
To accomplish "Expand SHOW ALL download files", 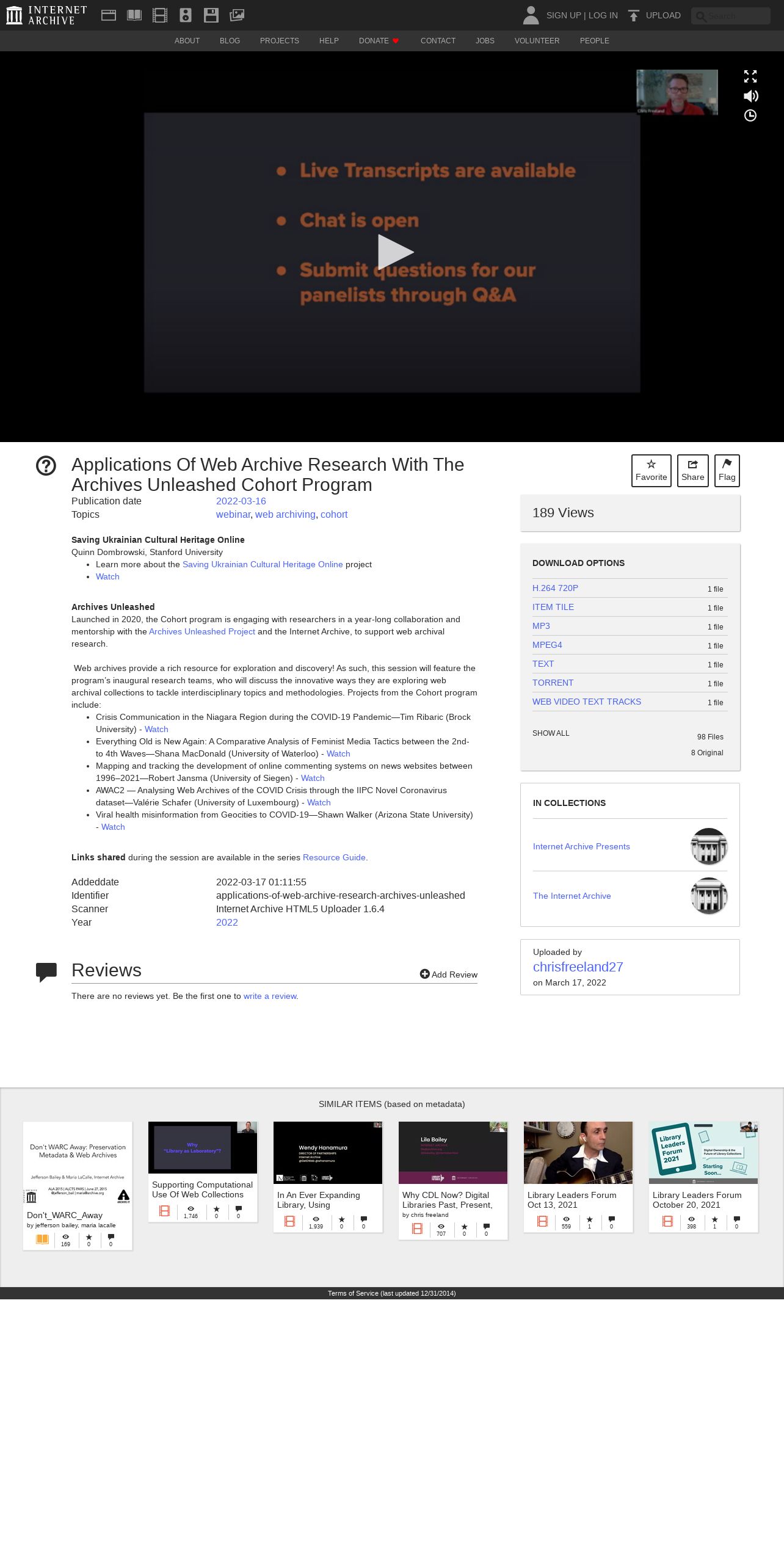I will (x=551, y=733).
